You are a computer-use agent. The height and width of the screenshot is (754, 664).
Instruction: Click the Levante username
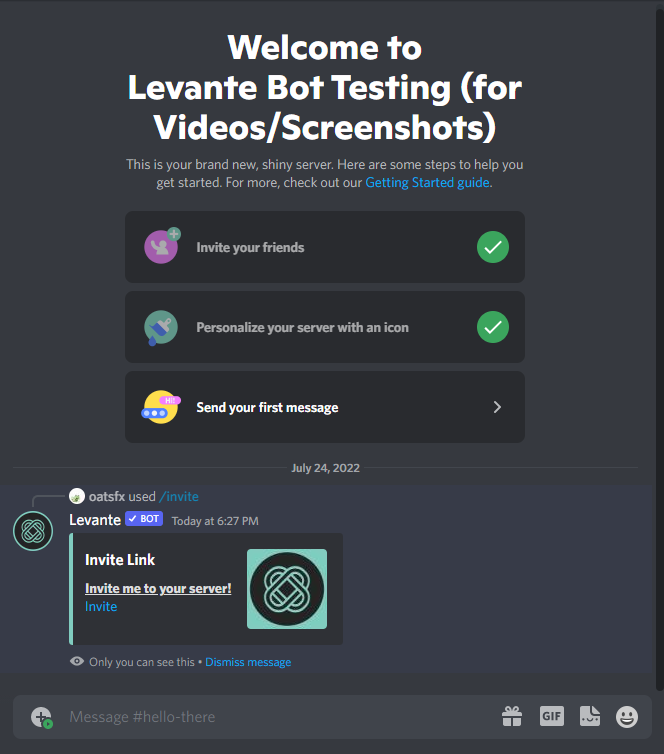pos(95,520)
